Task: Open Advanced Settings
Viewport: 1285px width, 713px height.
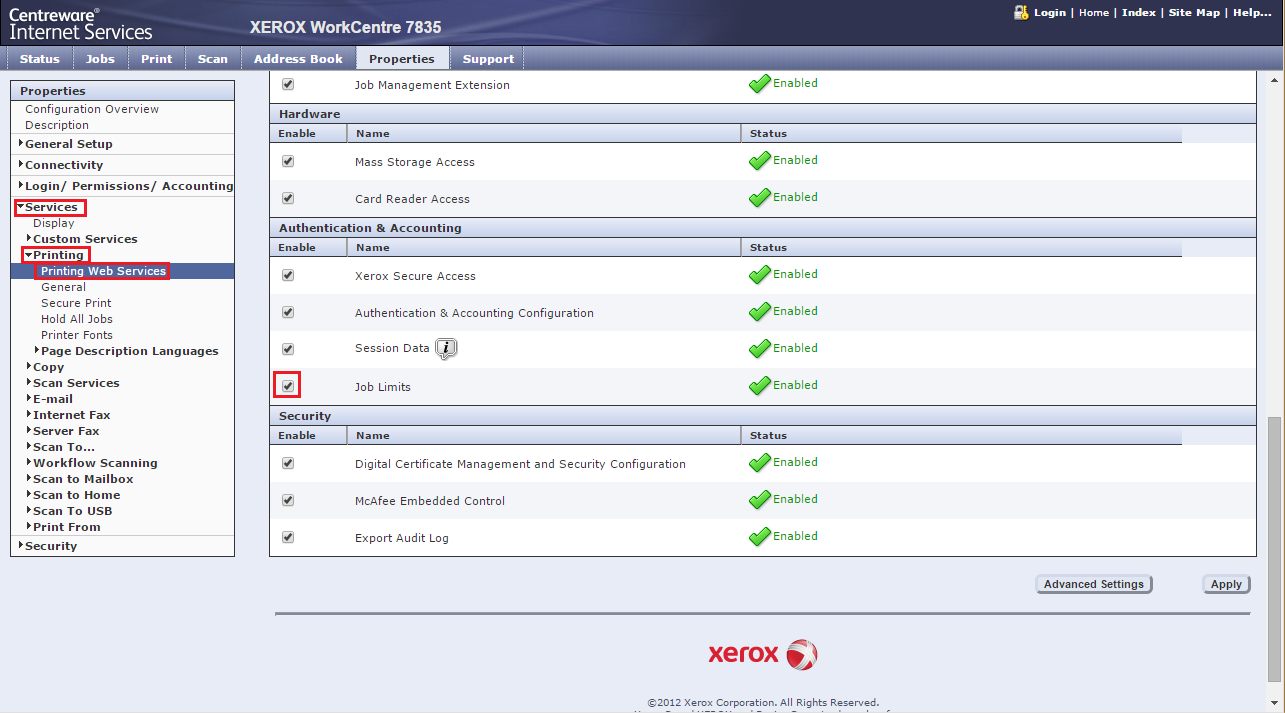Action: click(x=1093, y=584)
